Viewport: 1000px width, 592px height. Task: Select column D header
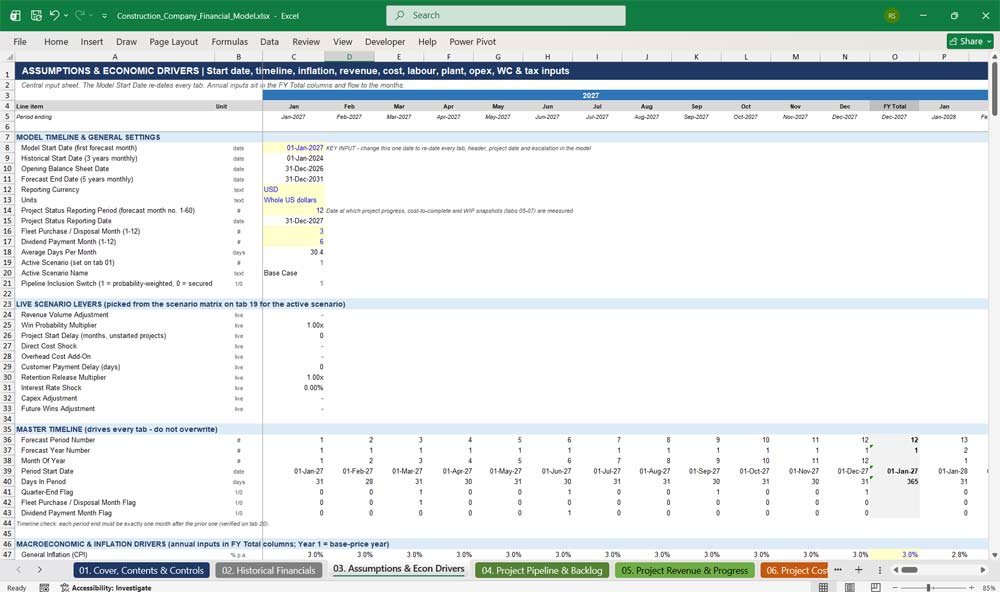[x=349, y=57]
